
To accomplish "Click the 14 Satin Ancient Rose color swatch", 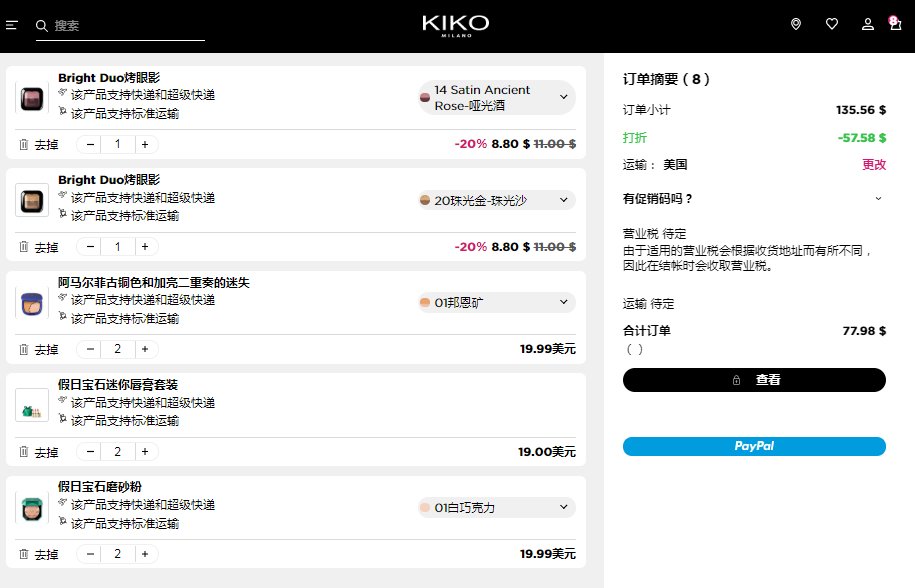I will click(x=425, y=97).
